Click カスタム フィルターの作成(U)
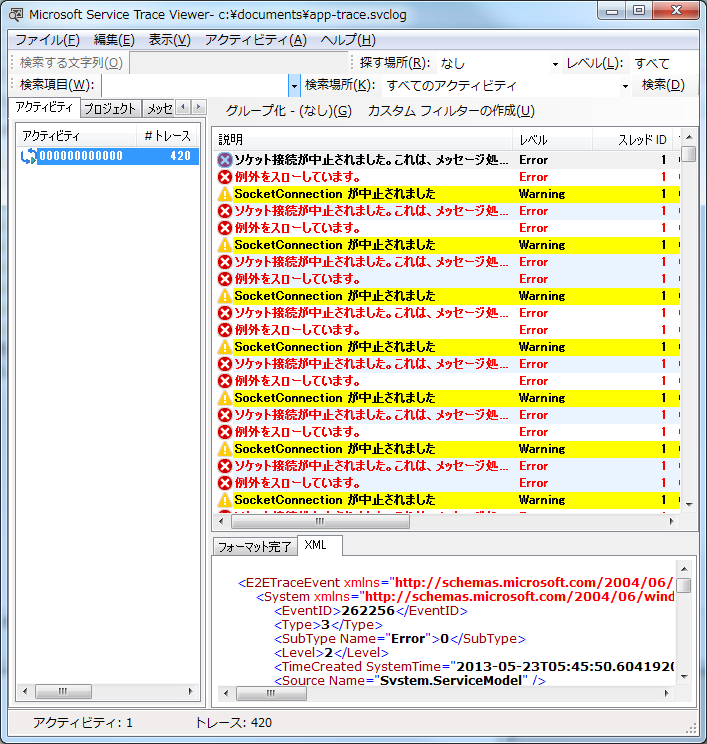This screenshot has width=707, height=744. [451, 111]
